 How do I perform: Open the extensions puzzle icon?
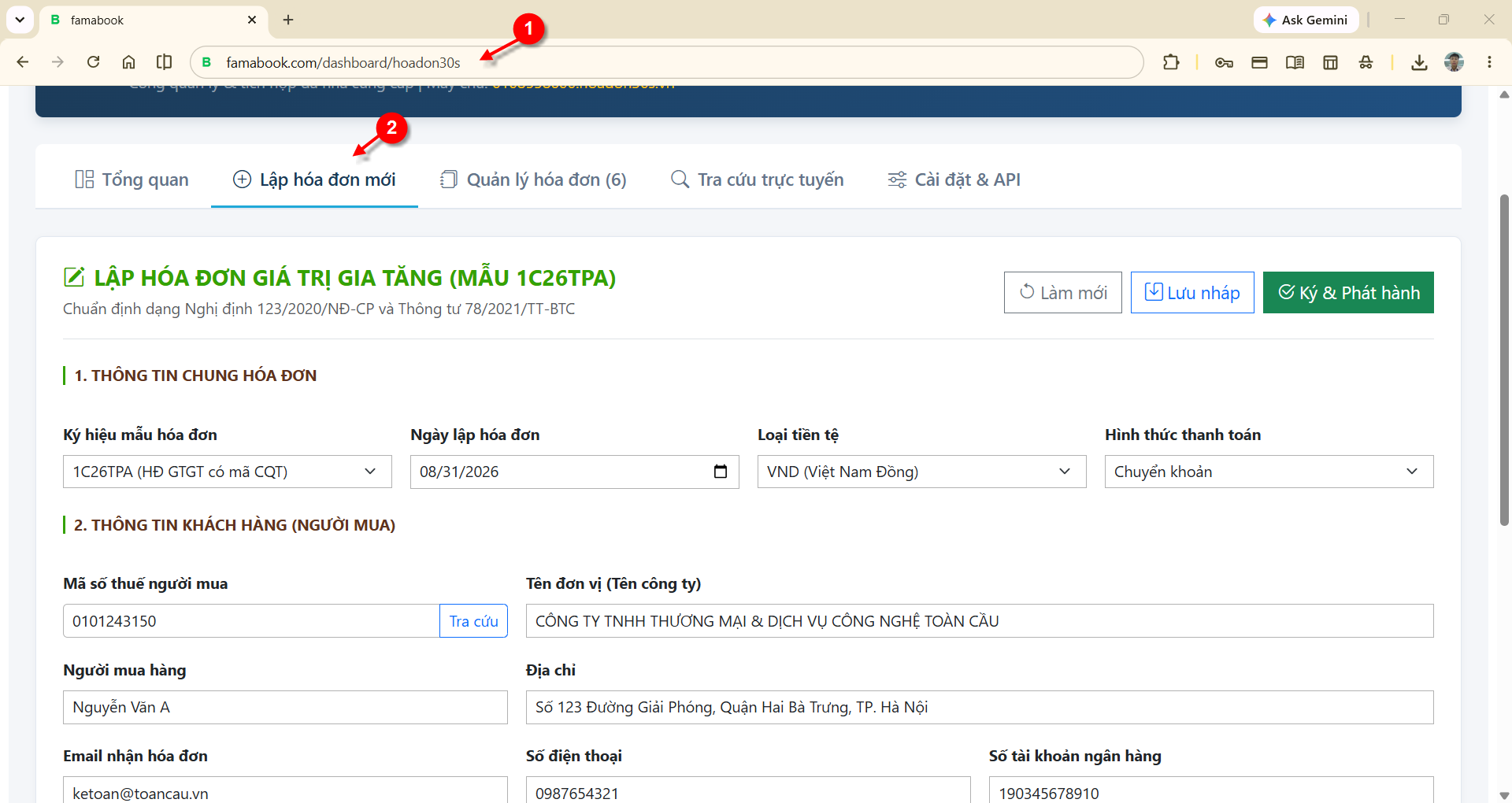click(x=1171, y=62)
